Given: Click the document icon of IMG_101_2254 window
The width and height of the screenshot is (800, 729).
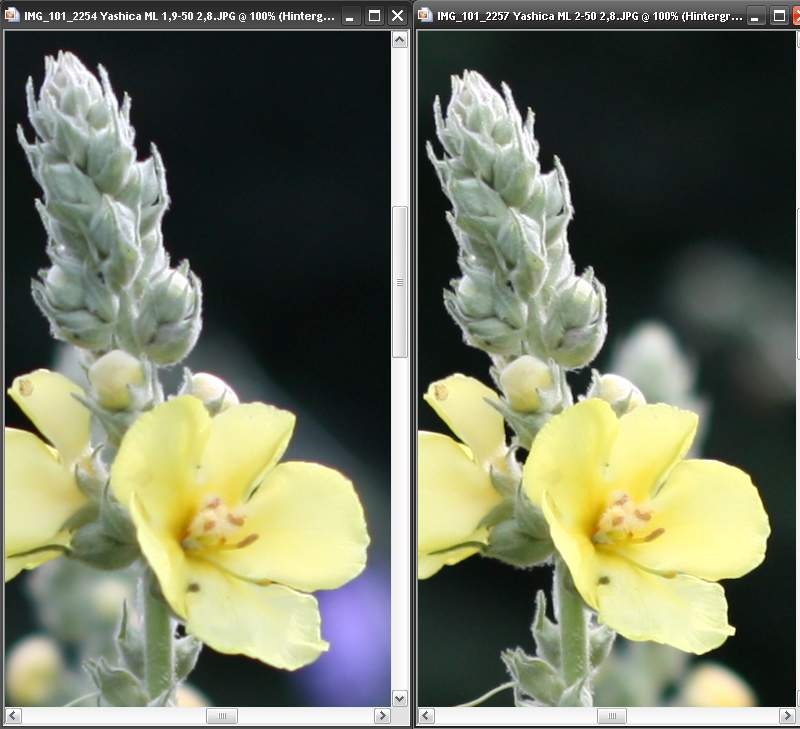Looking at the screenshot, I should coord(13,15).
